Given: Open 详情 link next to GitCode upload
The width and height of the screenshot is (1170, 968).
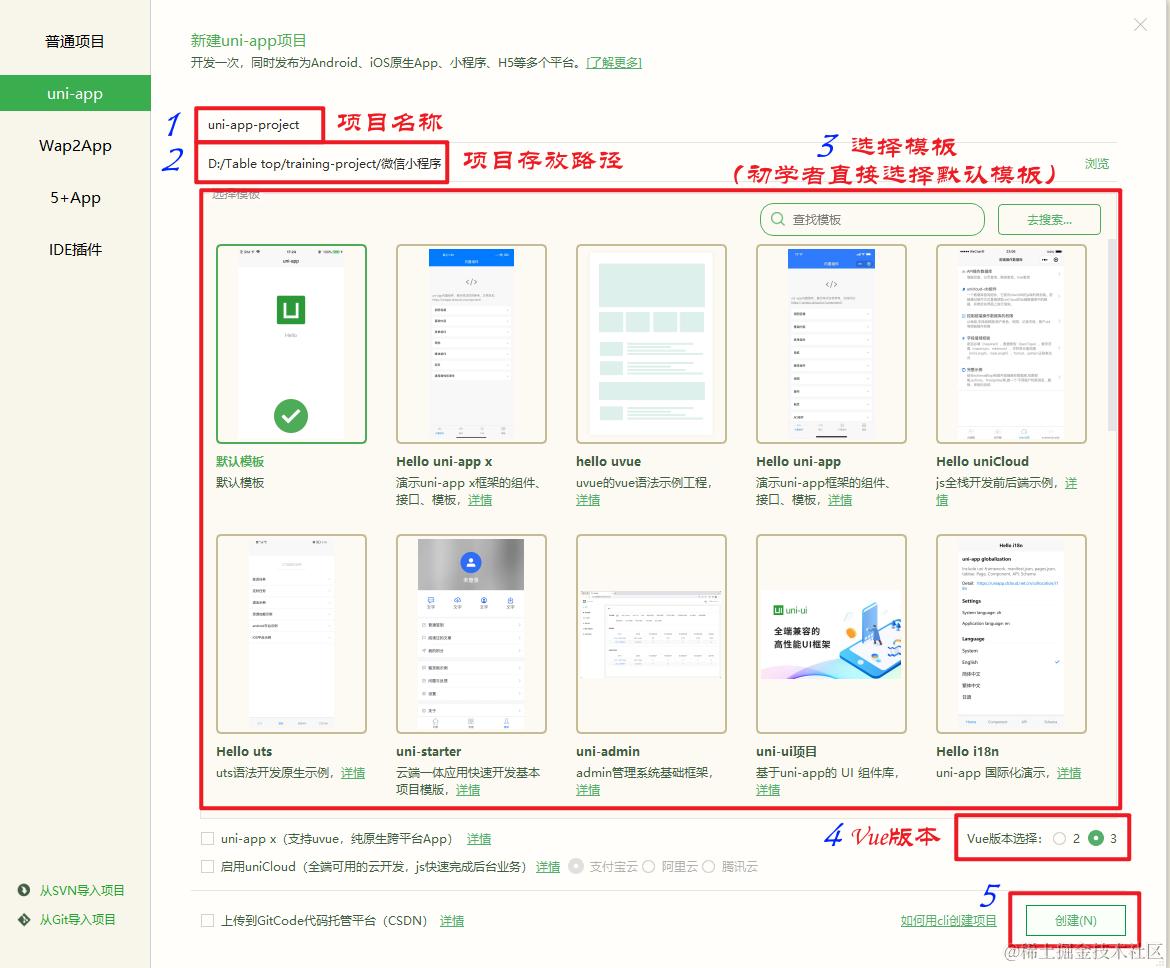Looking at the screenshot, I should click(451, 921).
